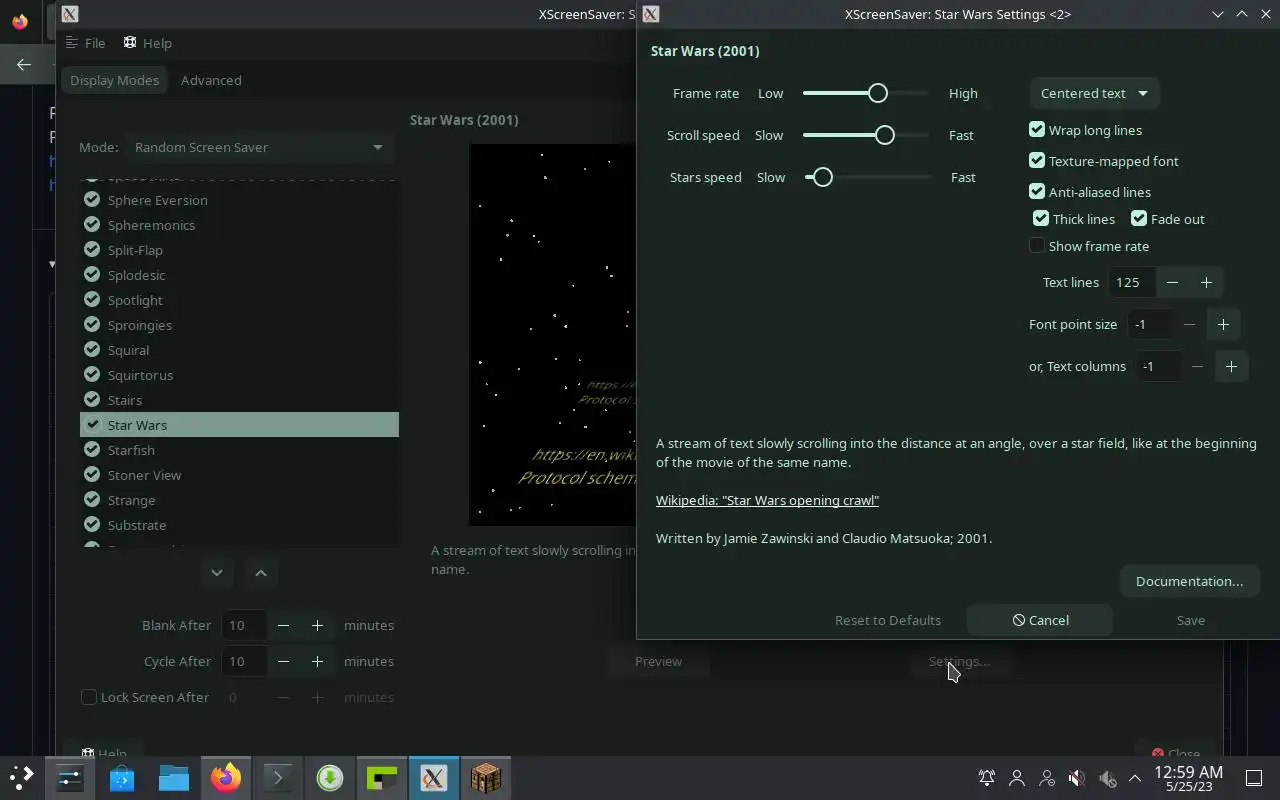Image resolution: width=1280 pixels, height=800 pixels.
Task: Move the selection up with the up arrow
Action: (261, 573)
